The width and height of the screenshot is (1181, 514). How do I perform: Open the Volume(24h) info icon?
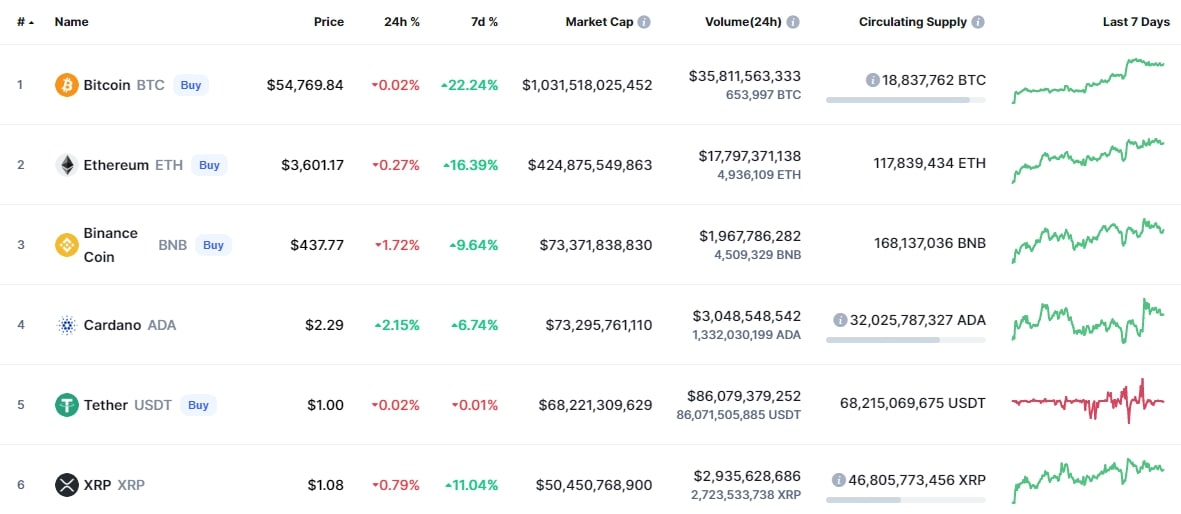pyautogui.click(x=794, y=23)
